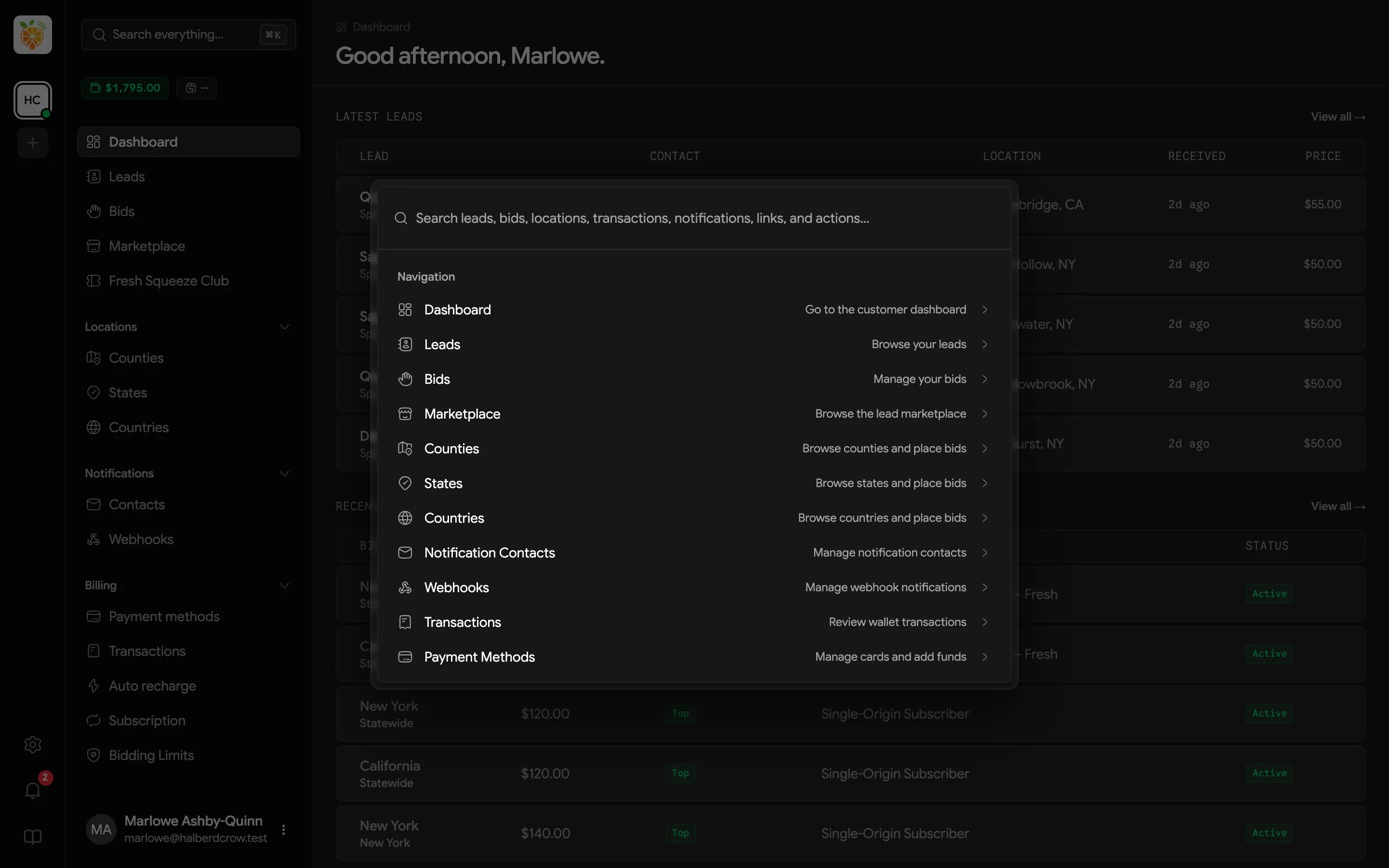Open the documentation book icon
This screenshot has height=868, width=1389.
pyautogui.click(x=33, y=837)
